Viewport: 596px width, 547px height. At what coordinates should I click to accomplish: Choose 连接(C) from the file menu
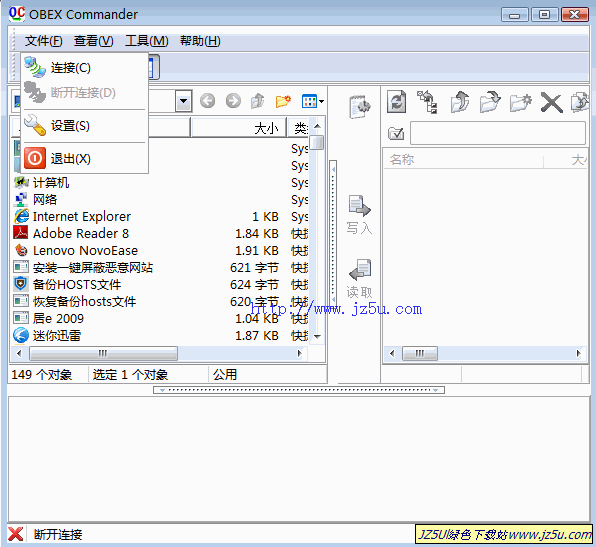[84, 68]
